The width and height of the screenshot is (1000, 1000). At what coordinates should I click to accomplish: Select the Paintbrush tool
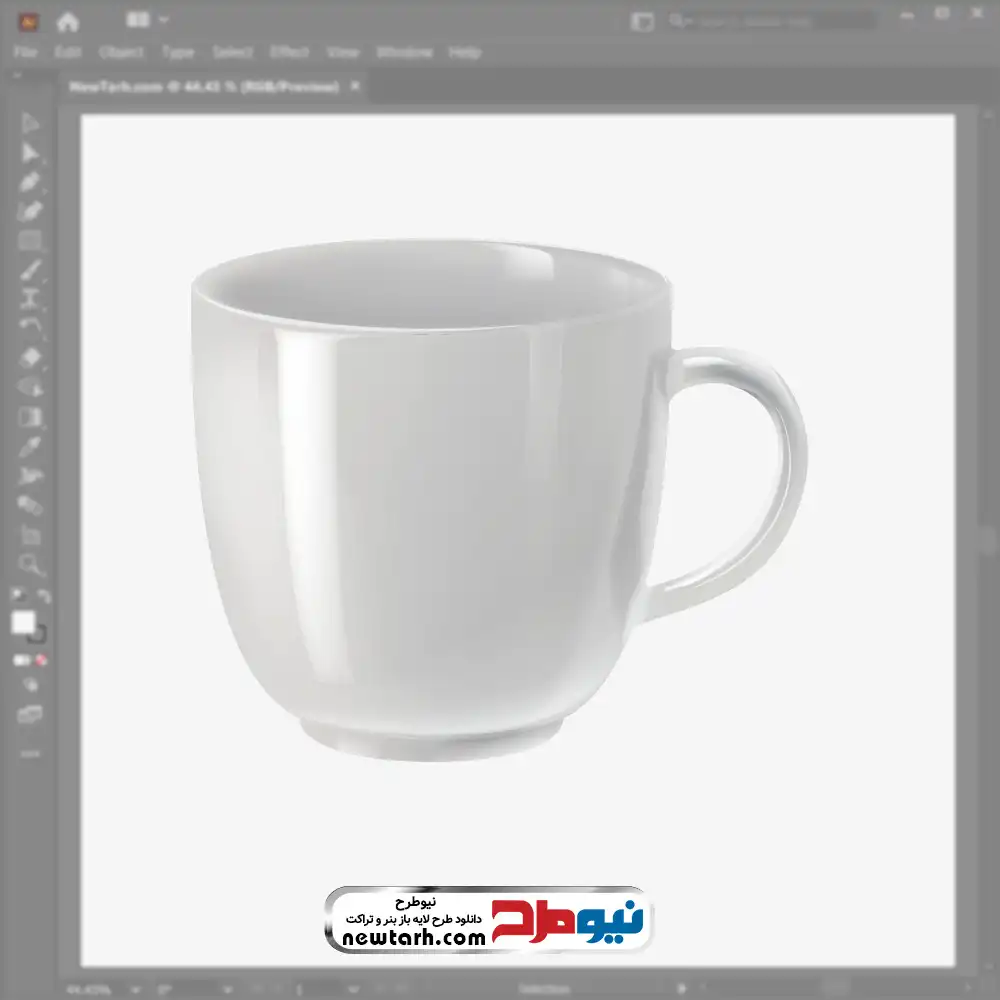point(30,270)
